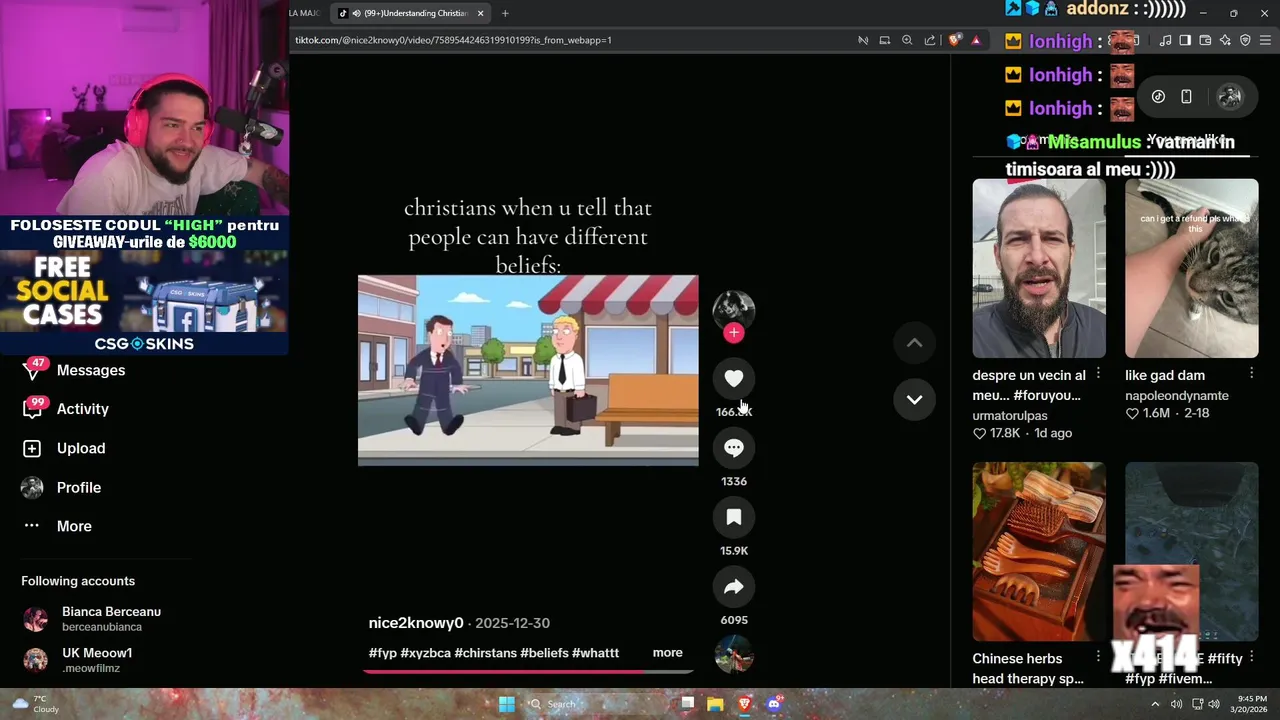Open the weather widget showing 7°C
Screen dimensions: 1280x720
tap(33, 704)
